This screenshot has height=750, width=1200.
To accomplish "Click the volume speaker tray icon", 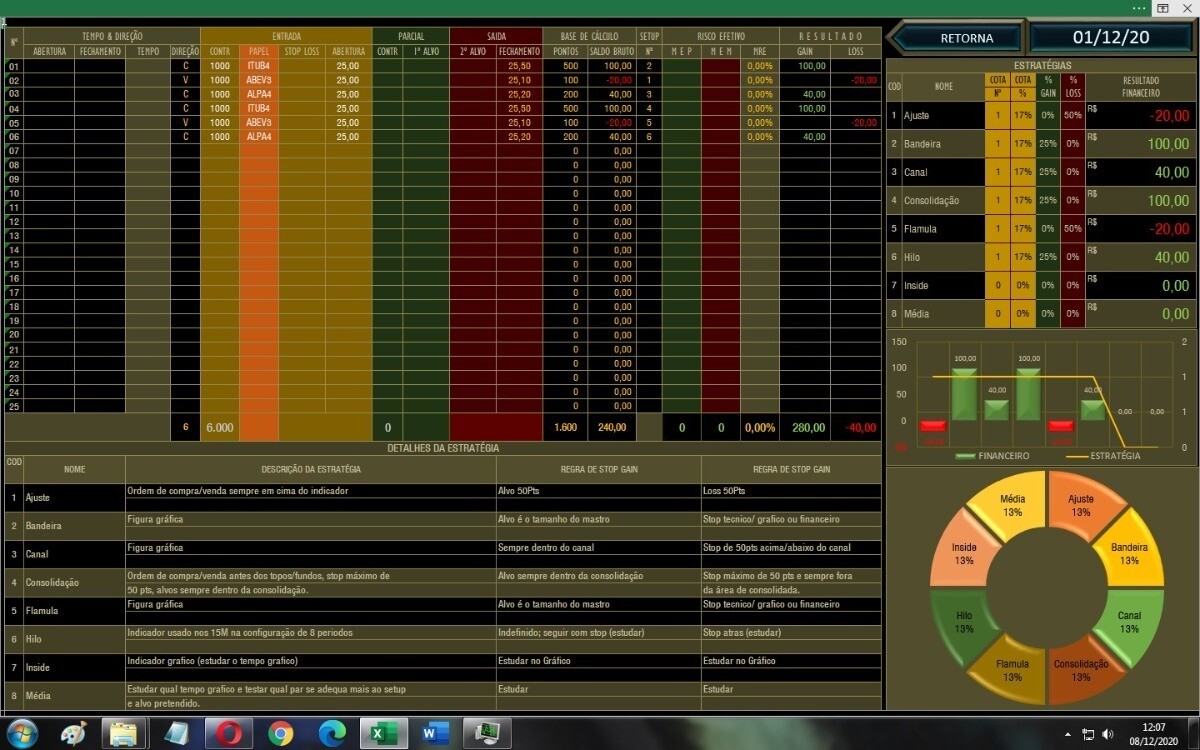I will 1107,734.
